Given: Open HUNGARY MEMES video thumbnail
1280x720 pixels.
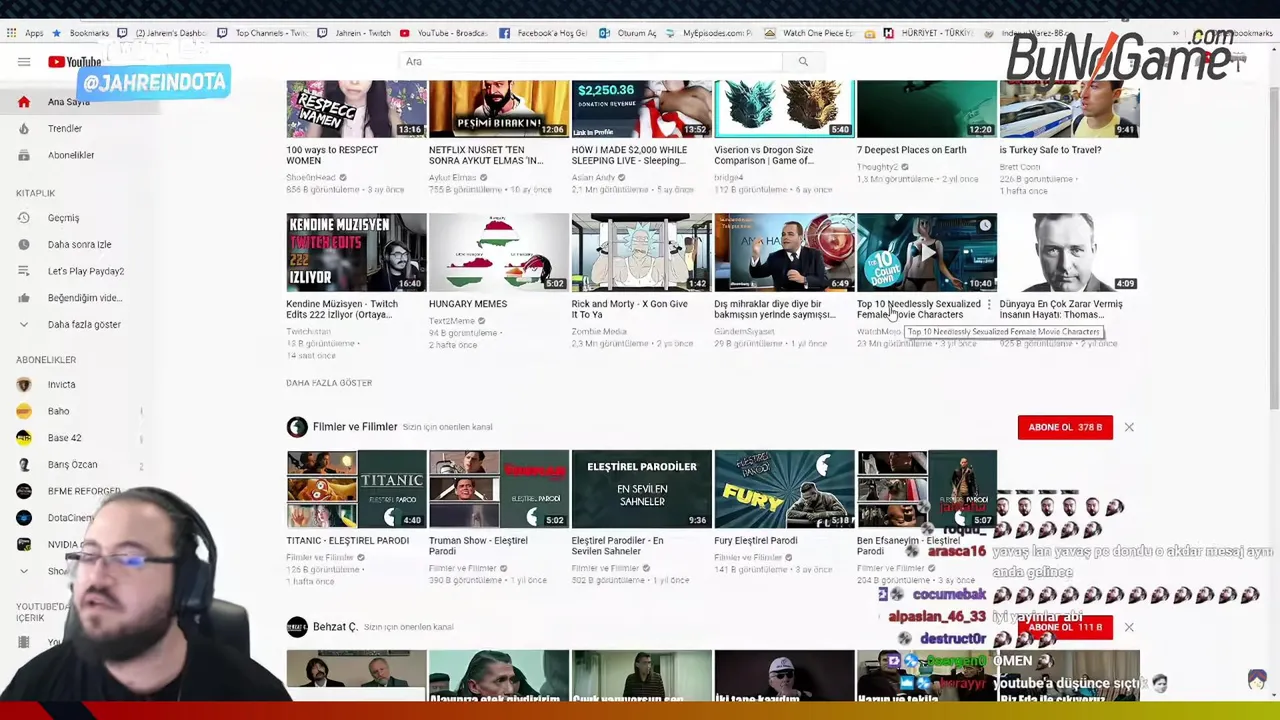Looking at the screenshot, I should click(x=499, y=252).
